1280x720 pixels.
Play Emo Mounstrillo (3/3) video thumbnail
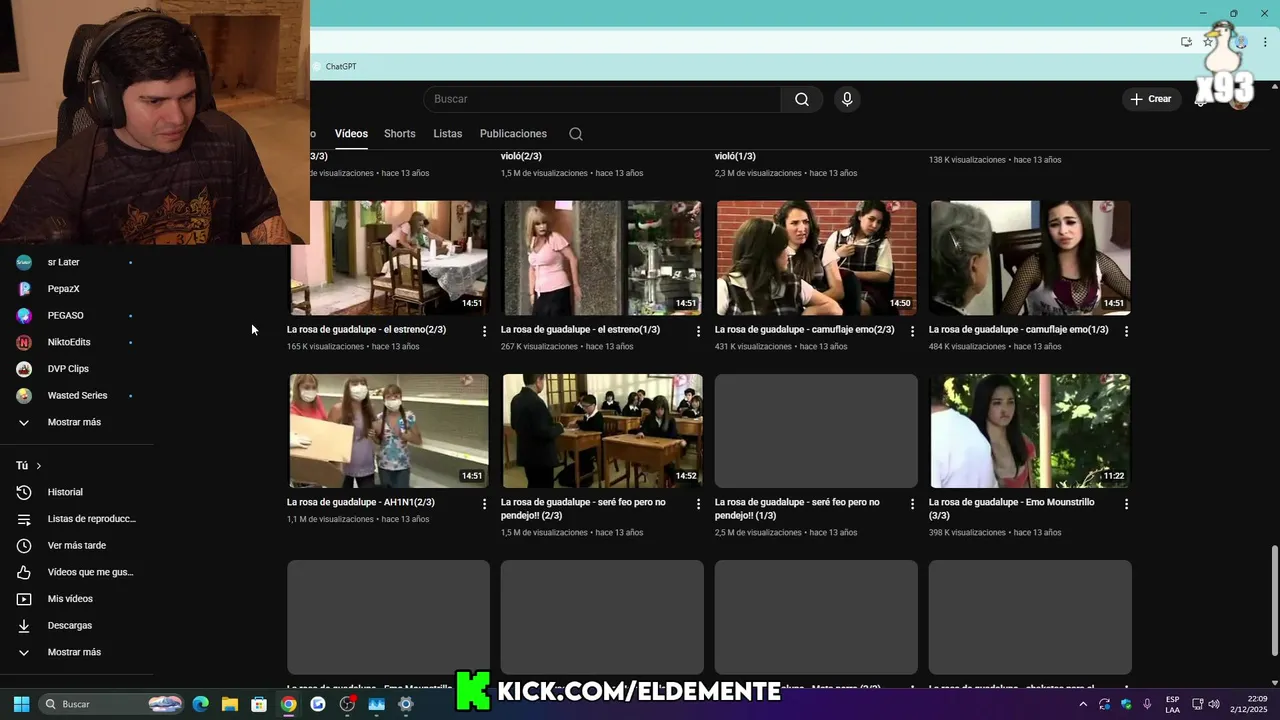[1030, 431]
